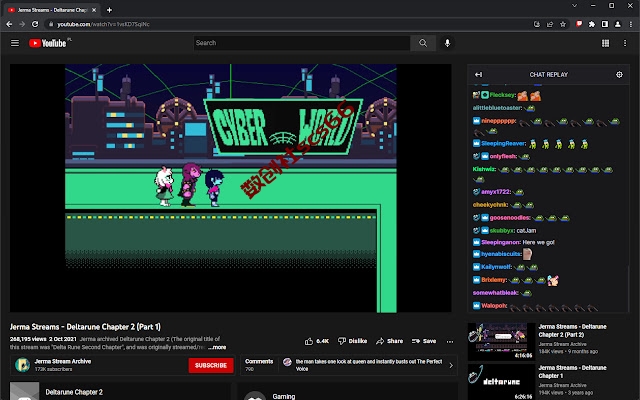Click chat username Fleckeey

[502, 95]
